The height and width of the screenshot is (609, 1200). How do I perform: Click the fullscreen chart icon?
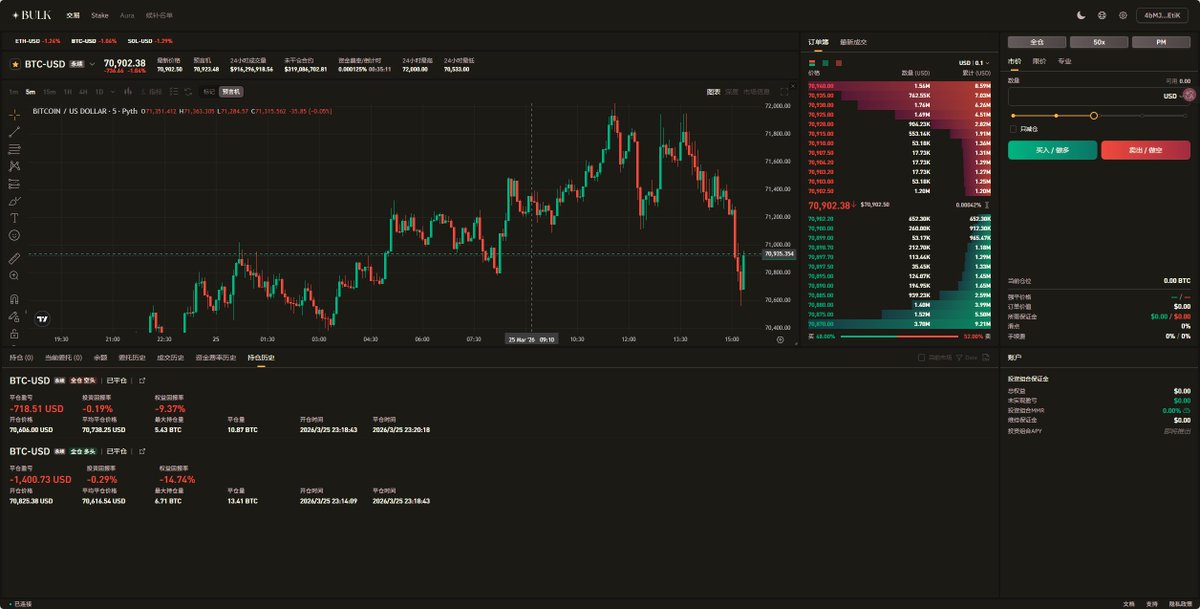tap(784, 91)
